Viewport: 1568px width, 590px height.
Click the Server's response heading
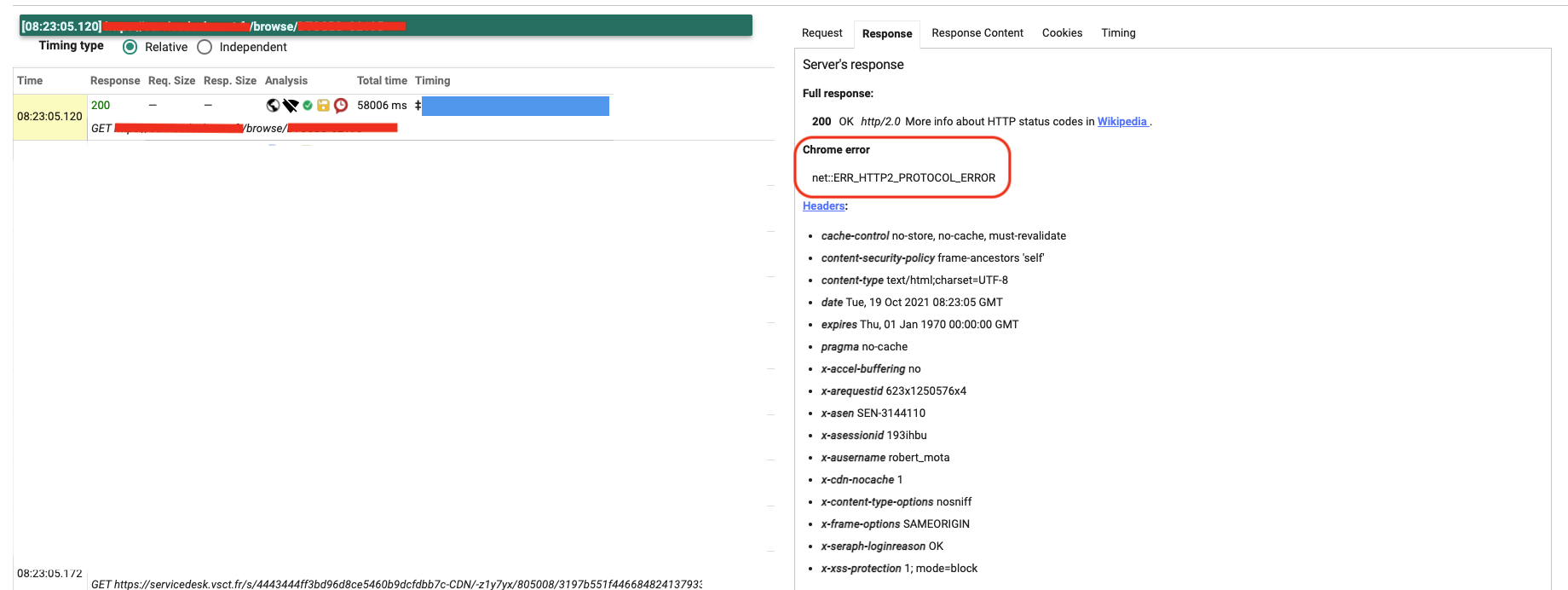click(x=853, y=65)
